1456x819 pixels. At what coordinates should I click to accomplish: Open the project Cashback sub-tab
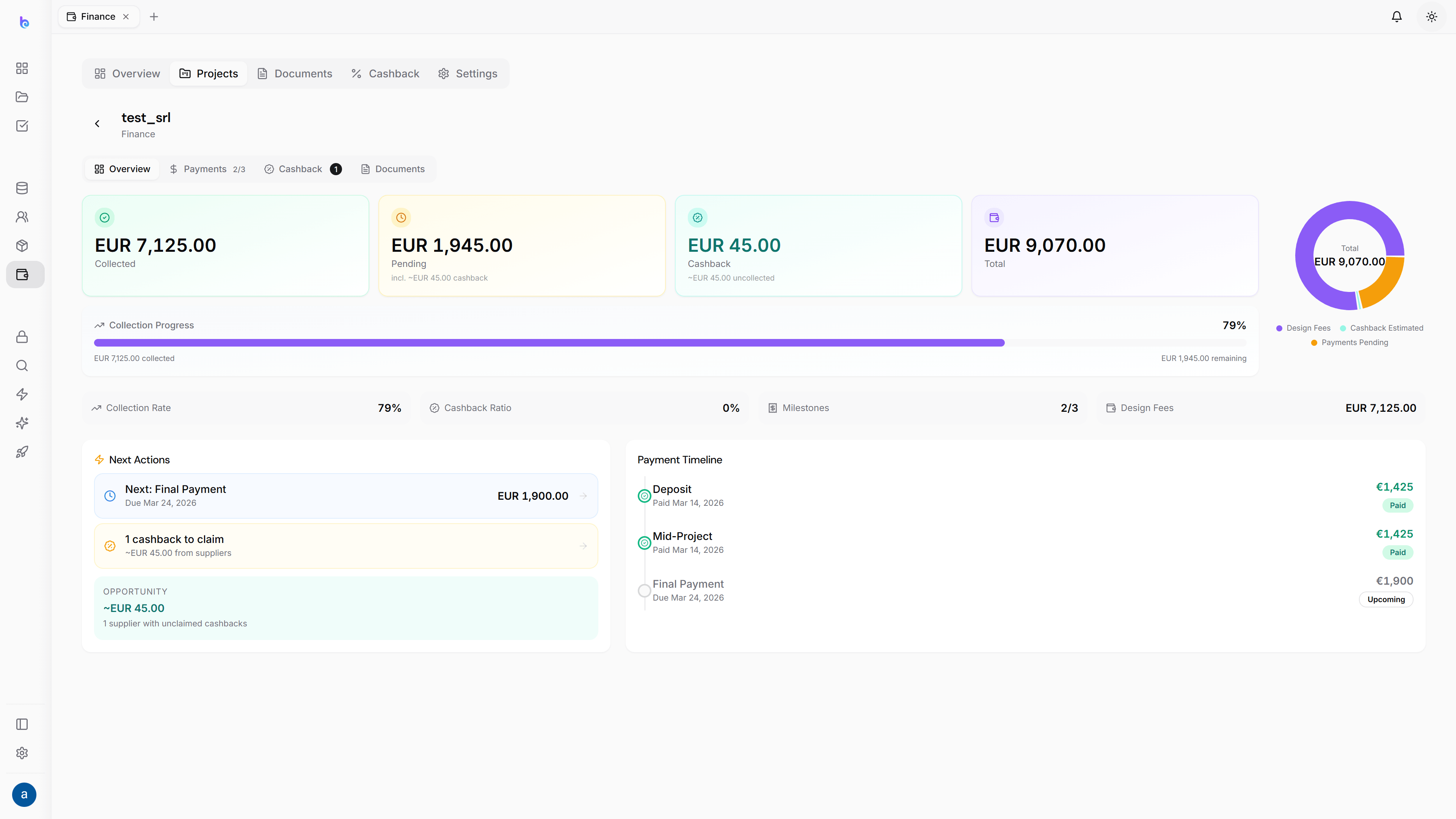tap(303, 169)
